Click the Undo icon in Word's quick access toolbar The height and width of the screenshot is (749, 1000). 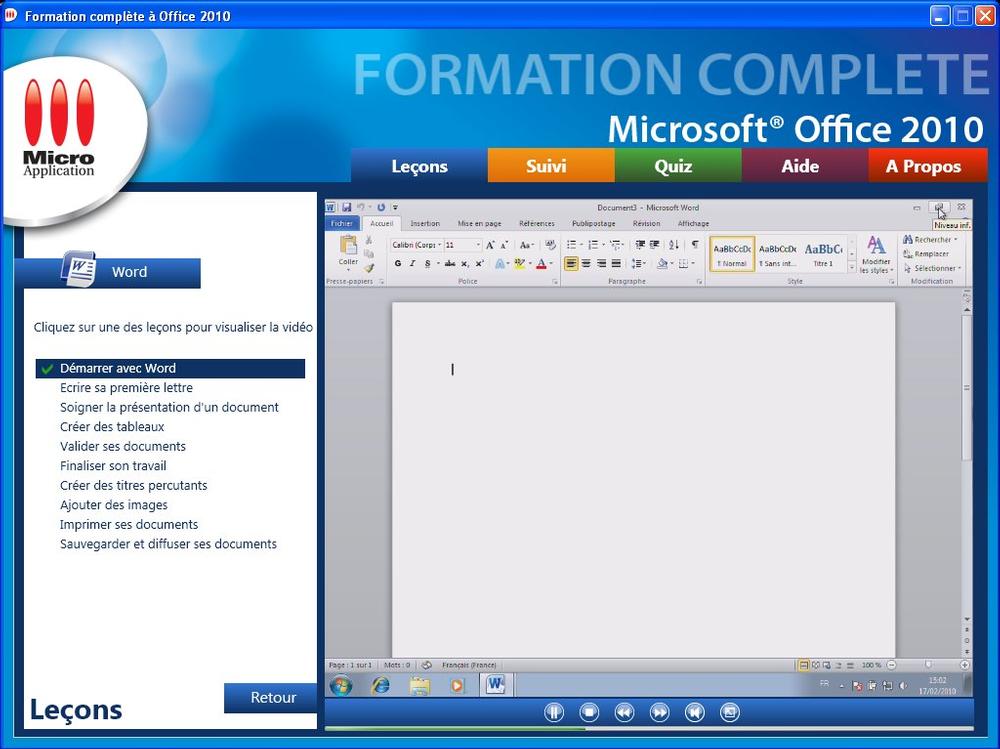[360, 207]
